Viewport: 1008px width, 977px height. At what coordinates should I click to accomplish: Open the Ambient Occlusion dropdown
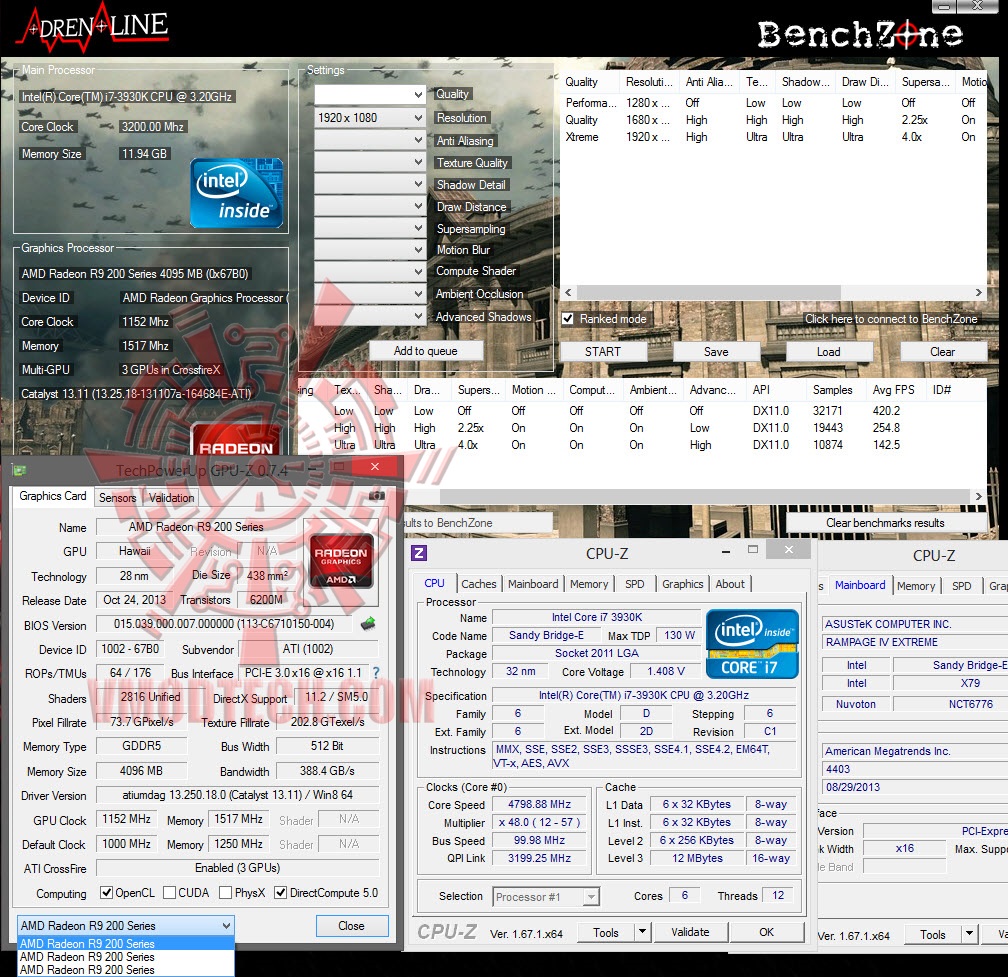[x=370, y=293]
